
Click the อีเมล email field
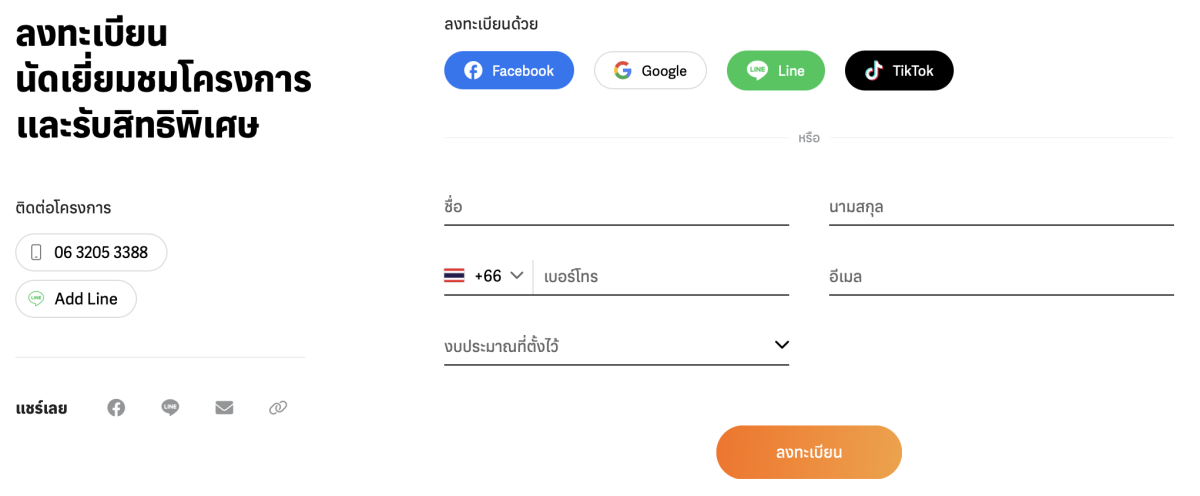1000,276
